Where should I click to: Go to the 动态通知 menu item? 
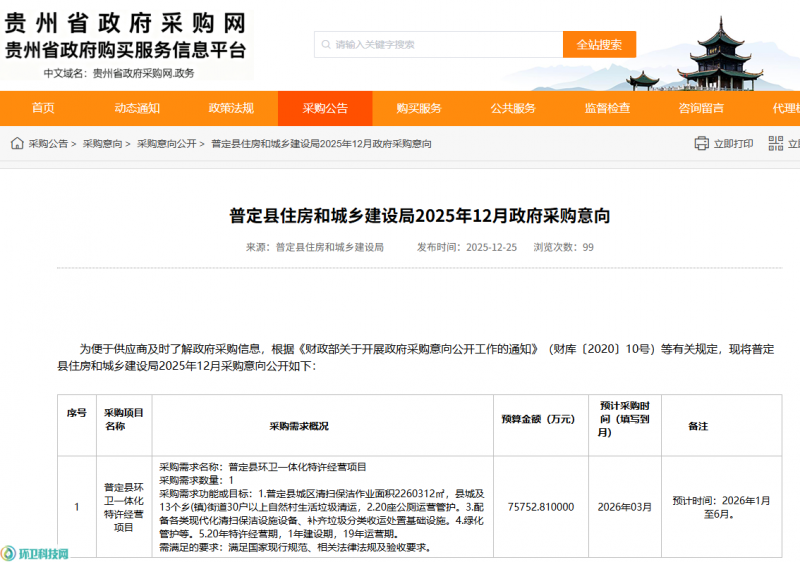[137, 109]
